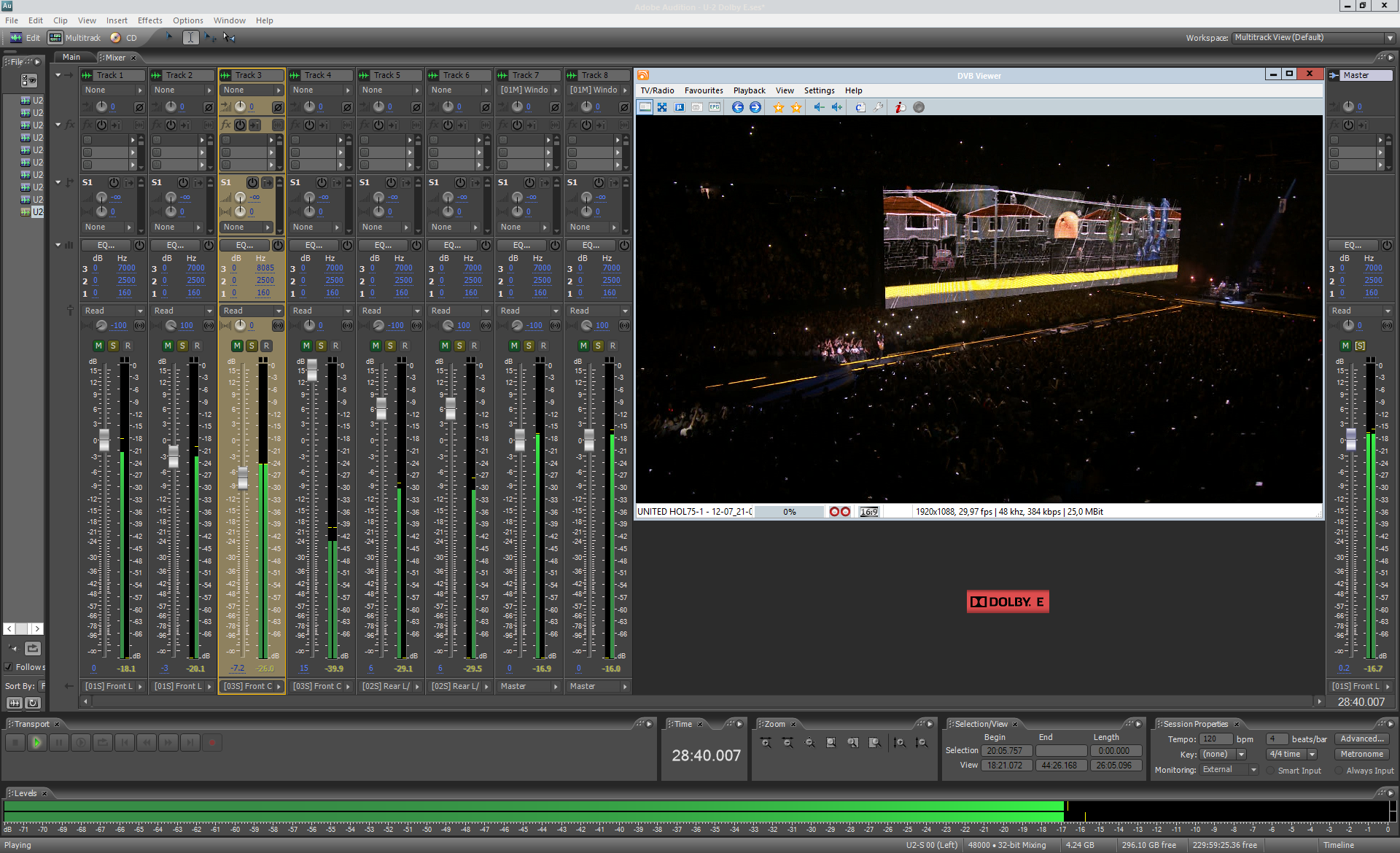This screenshot has height=853, width=1400.
Task: Open Favourites menu in DVB Viewer
Action: click(x=704, y=90)
